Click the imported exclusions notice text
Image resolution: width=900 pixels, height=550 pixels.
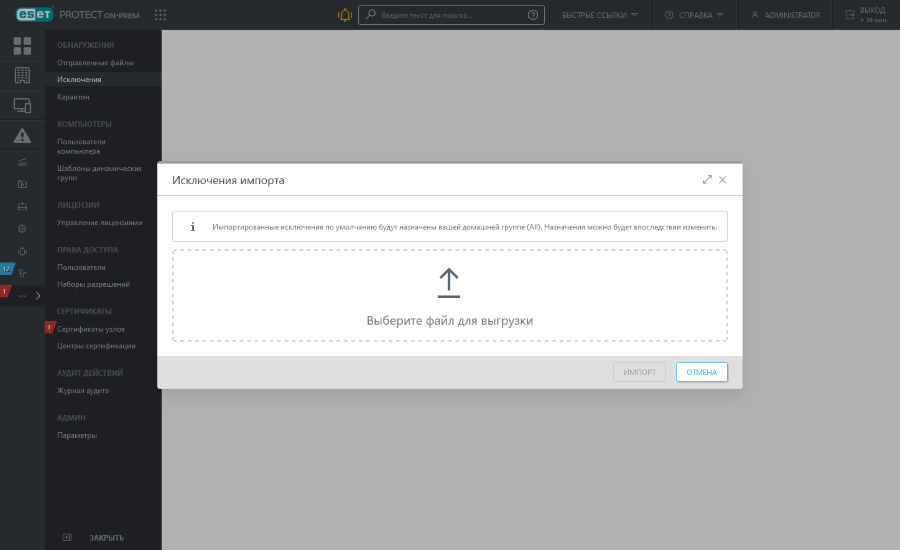464,227
